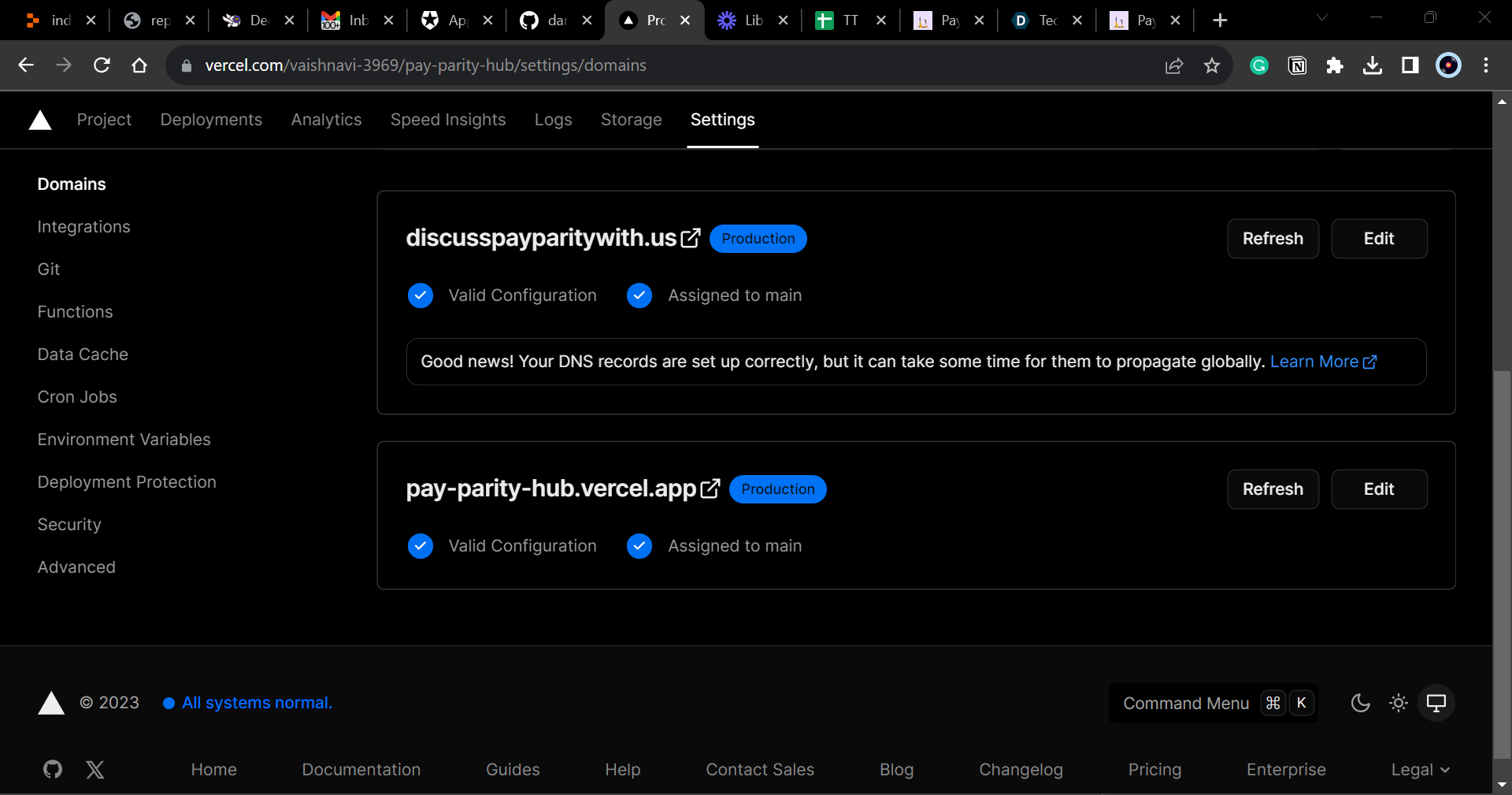Image resolution: width=1512 pixels, height=795 pixels.
Task: Click the Vercel triangle logo in navbar
Action: [x=40, y=120]
